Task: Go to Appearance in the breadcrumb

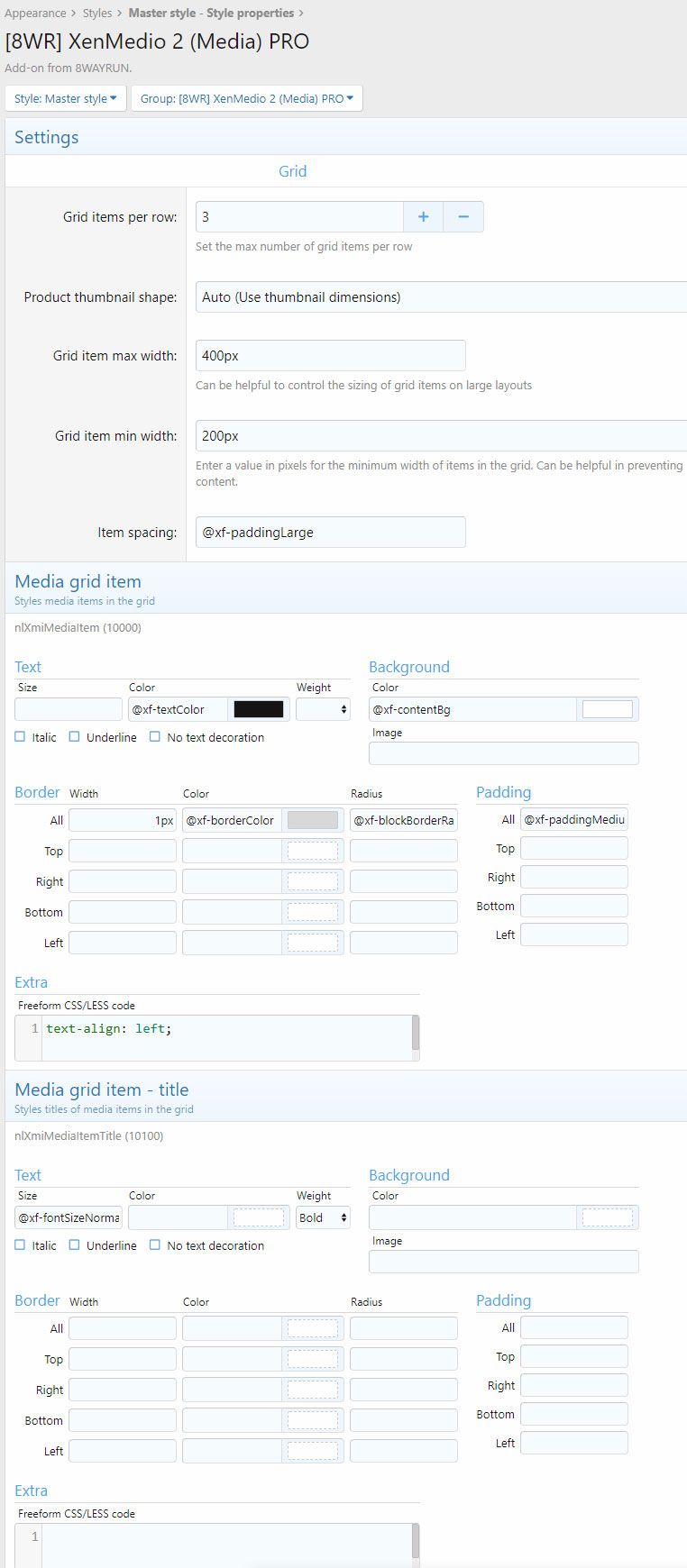Action: click(35, 13)
